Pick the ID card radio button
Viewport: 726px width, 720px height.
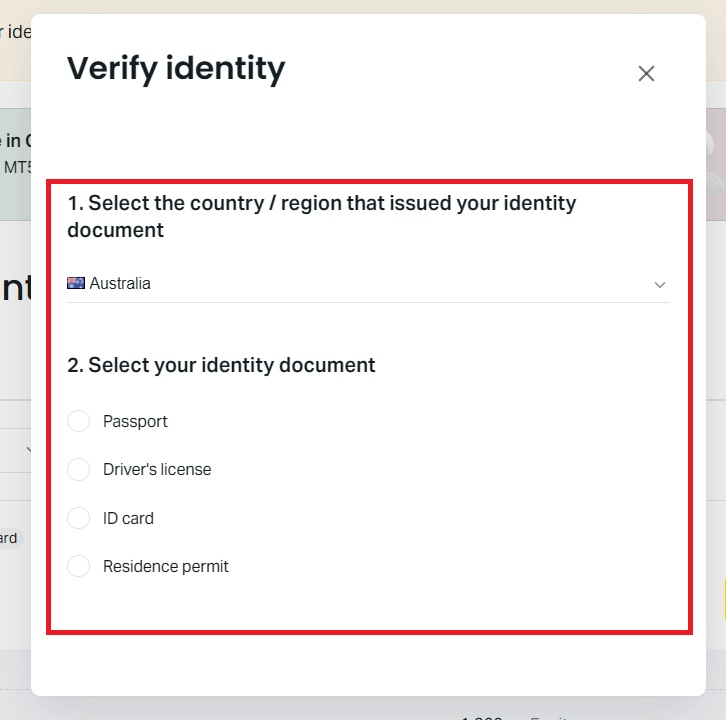tap(78, 518)
